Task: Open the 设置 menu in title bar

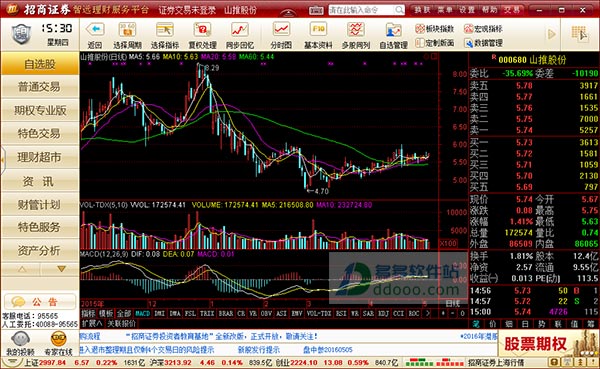Action: click(x=467, y=10)
